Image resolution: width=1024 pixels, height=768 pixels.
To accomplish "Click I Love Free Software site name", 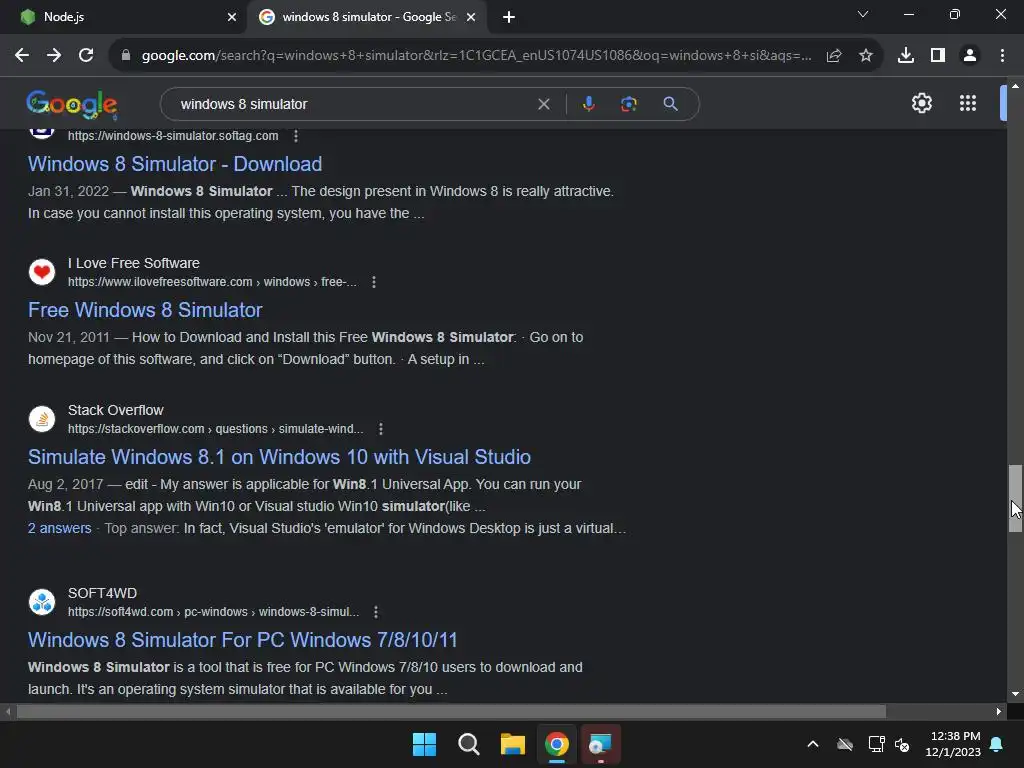I will coord(134,263).
